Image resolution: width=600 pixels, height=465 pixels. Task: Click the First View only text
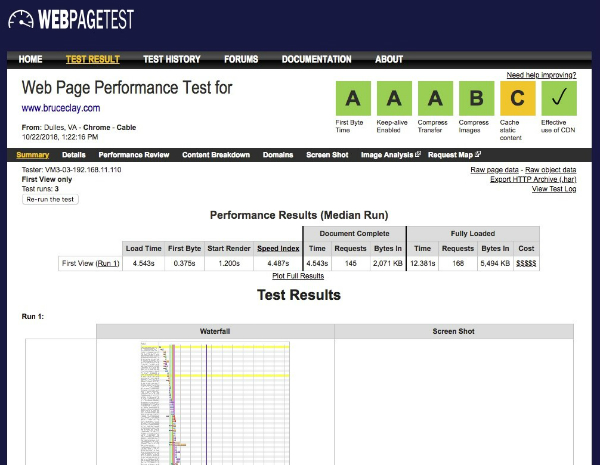click(x=47, y=179)
